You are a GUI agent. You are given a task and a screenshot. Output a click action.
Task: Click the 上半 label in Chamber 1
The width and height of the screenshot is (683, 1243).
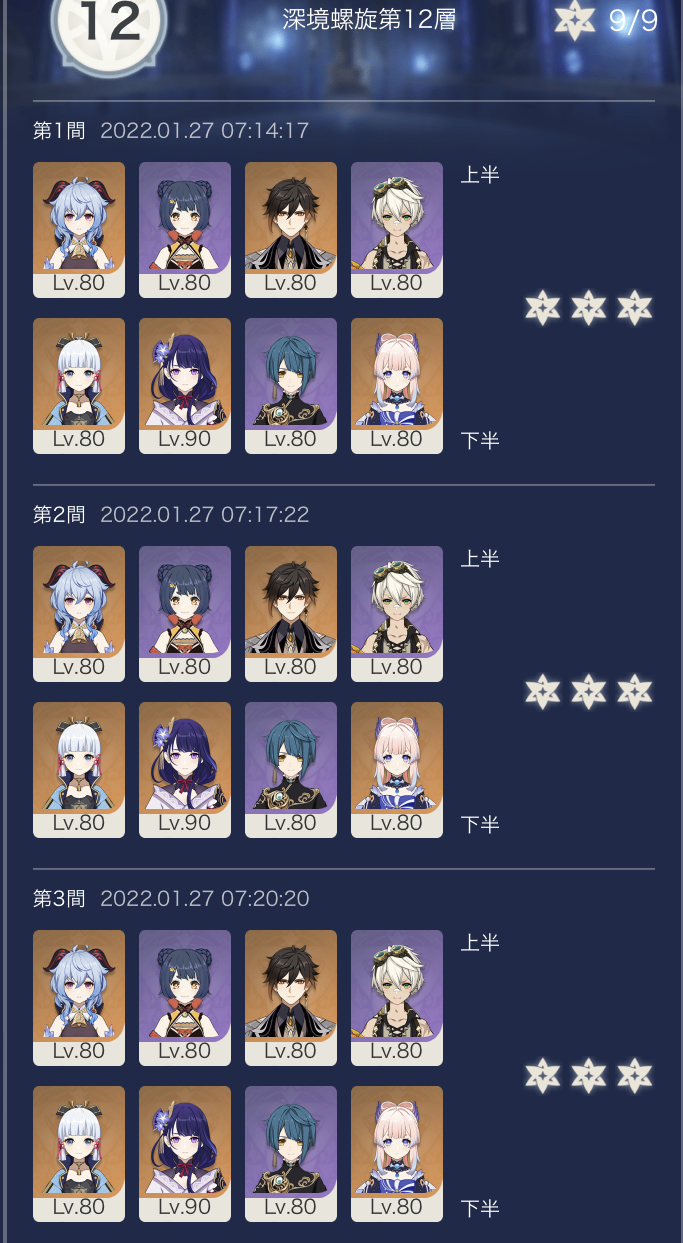(480, 175)
